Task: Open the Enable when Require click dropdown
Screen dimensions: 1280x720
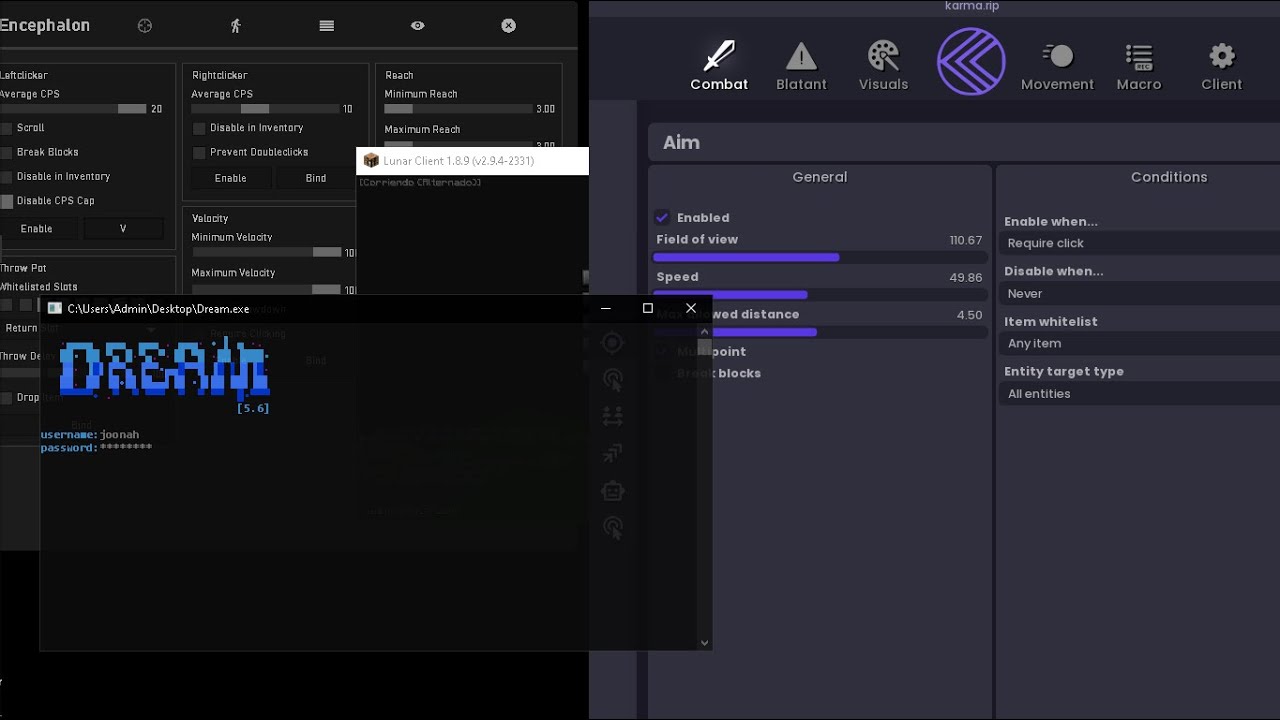Action: tap(1140, 243)
